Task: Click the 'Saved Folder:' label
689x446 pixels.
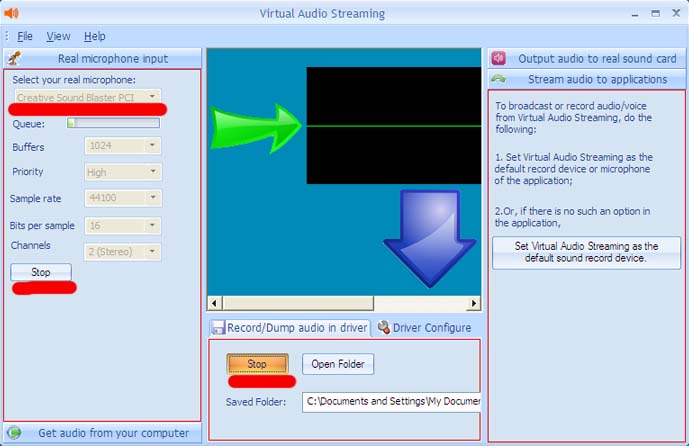Action: (x=256, y=402)
